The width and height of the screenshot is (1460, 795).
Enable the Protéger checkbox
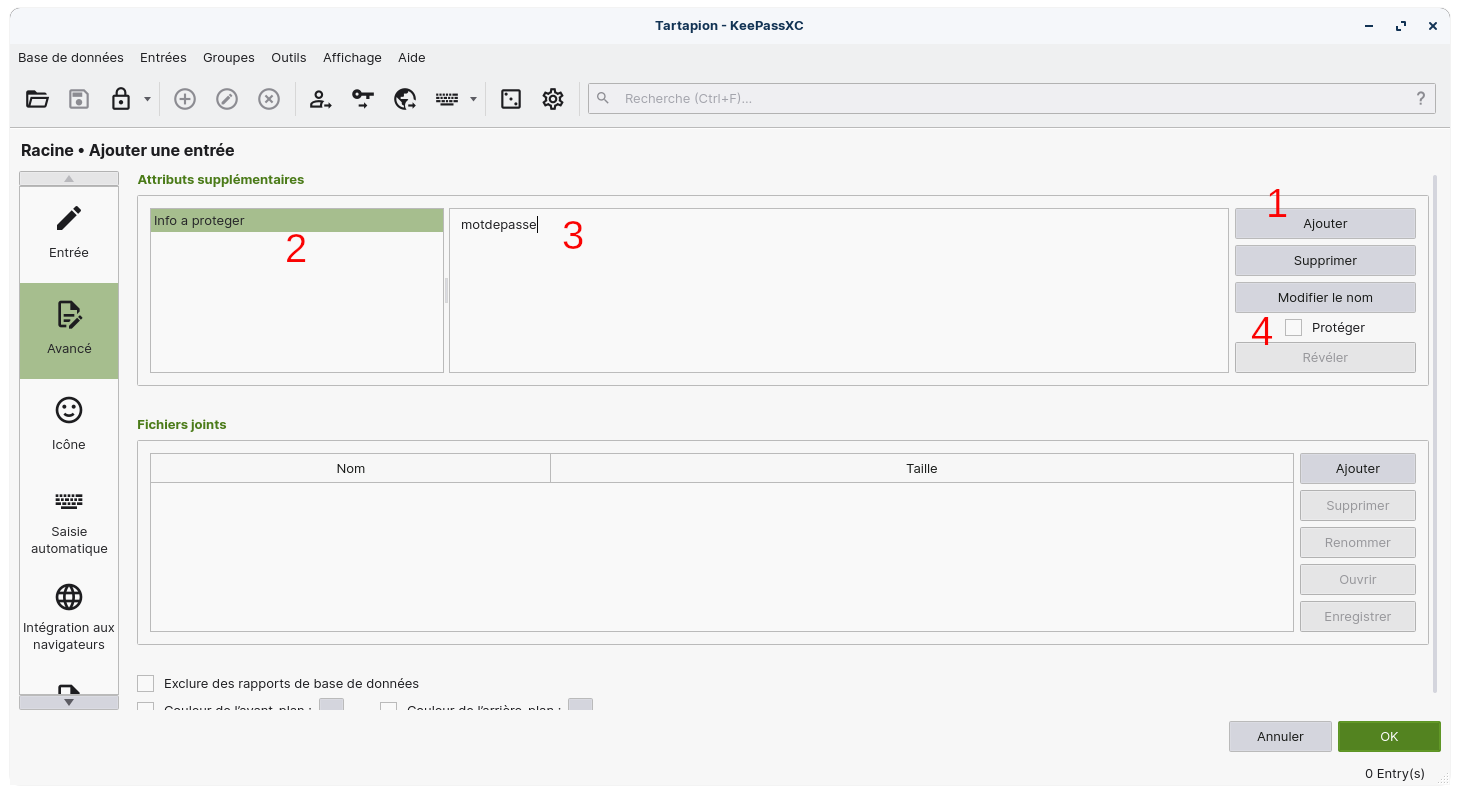point(1294,327)
